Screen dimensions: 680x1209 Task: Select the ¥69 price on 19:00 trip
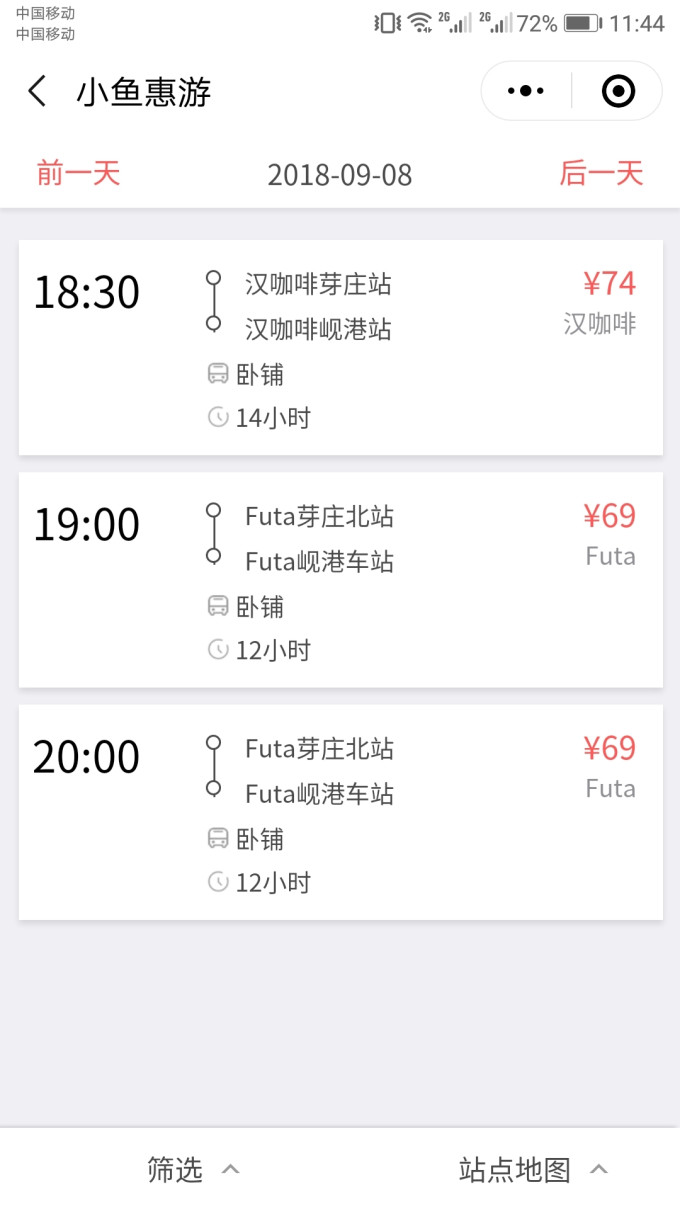pos(609,516)
